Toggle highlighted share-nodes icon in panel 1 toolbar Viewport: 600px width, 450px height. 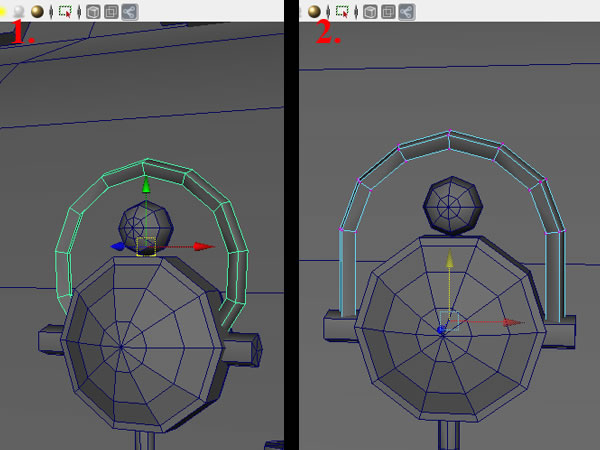(x=130, y=12)
